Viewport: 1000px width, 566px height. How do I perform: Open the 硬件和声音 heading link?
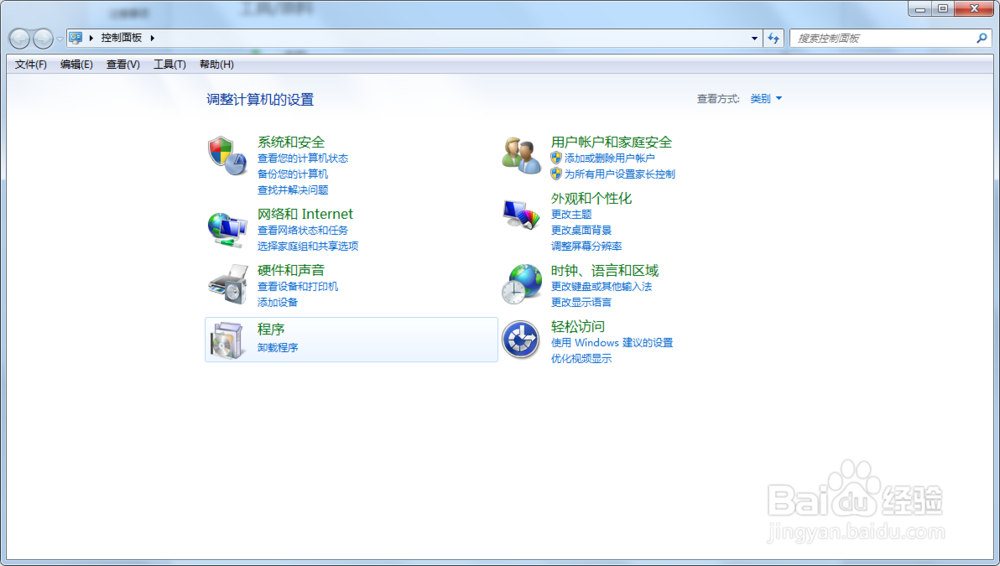[x=291, y=270]
